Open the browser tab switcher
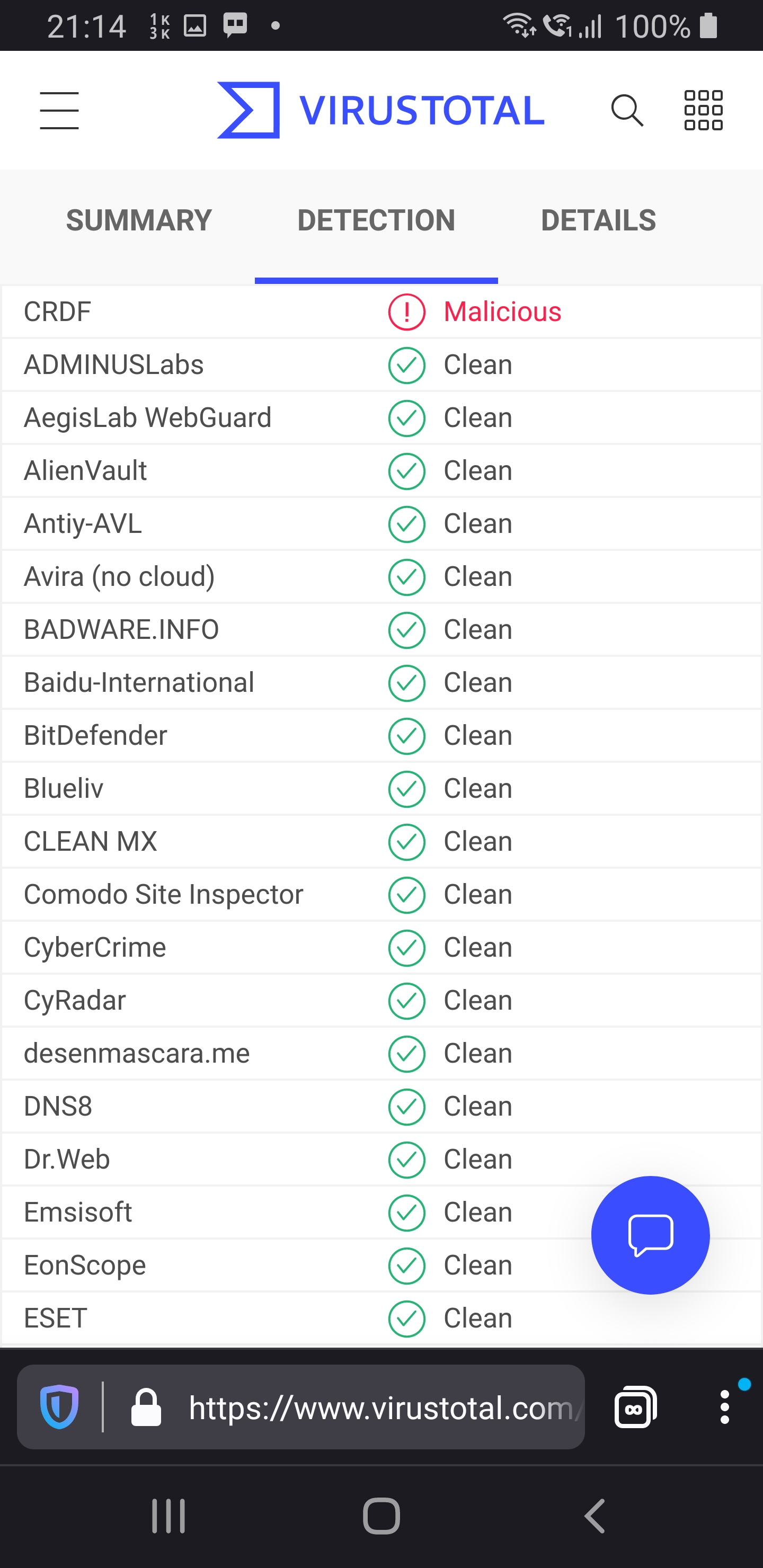This screenshot has height=1568, width=763. 634,1406
